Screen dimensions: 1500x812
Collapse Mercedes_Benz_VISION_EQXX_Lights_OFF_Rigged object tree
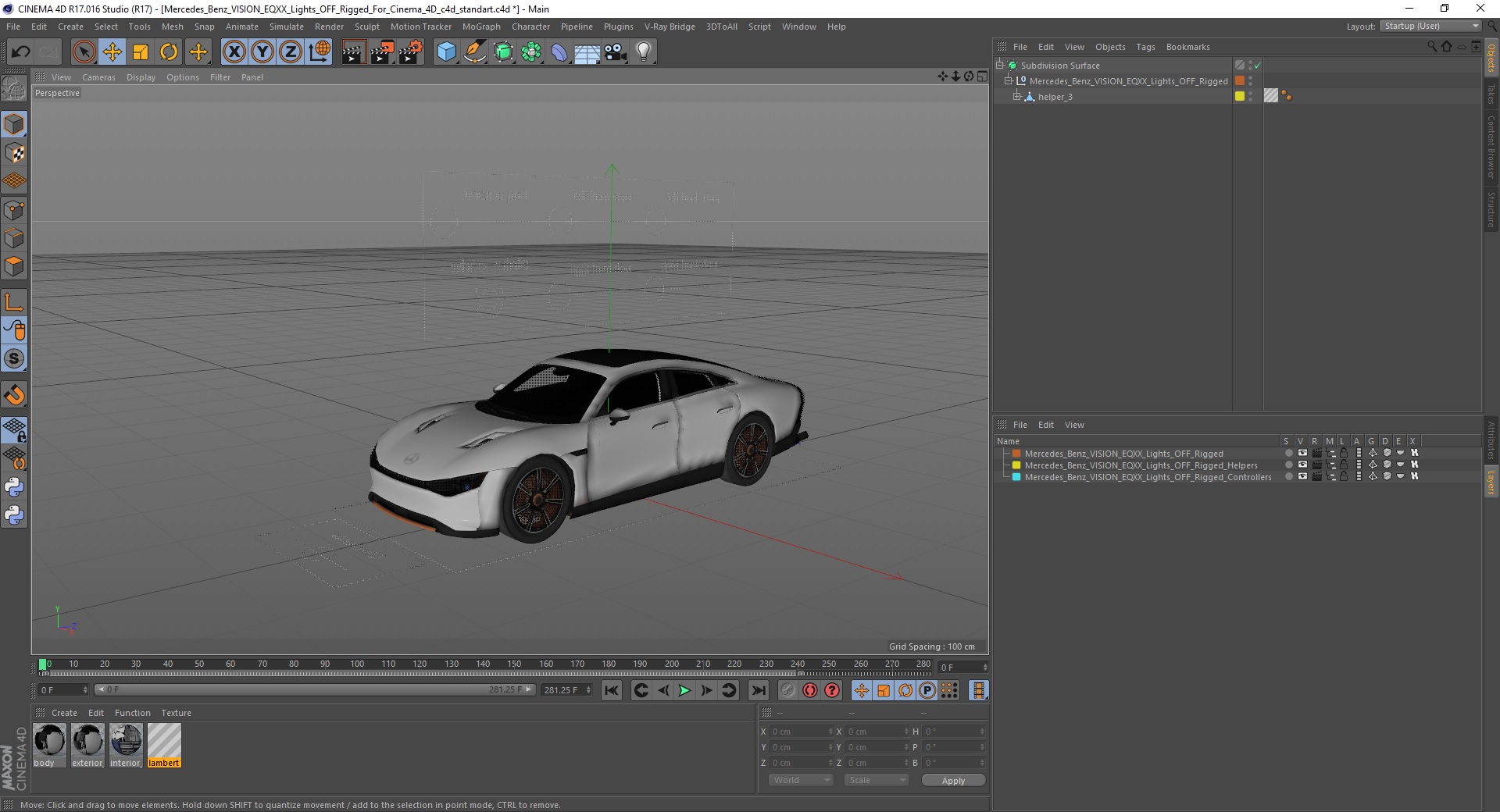click(x=1008, y=81)
